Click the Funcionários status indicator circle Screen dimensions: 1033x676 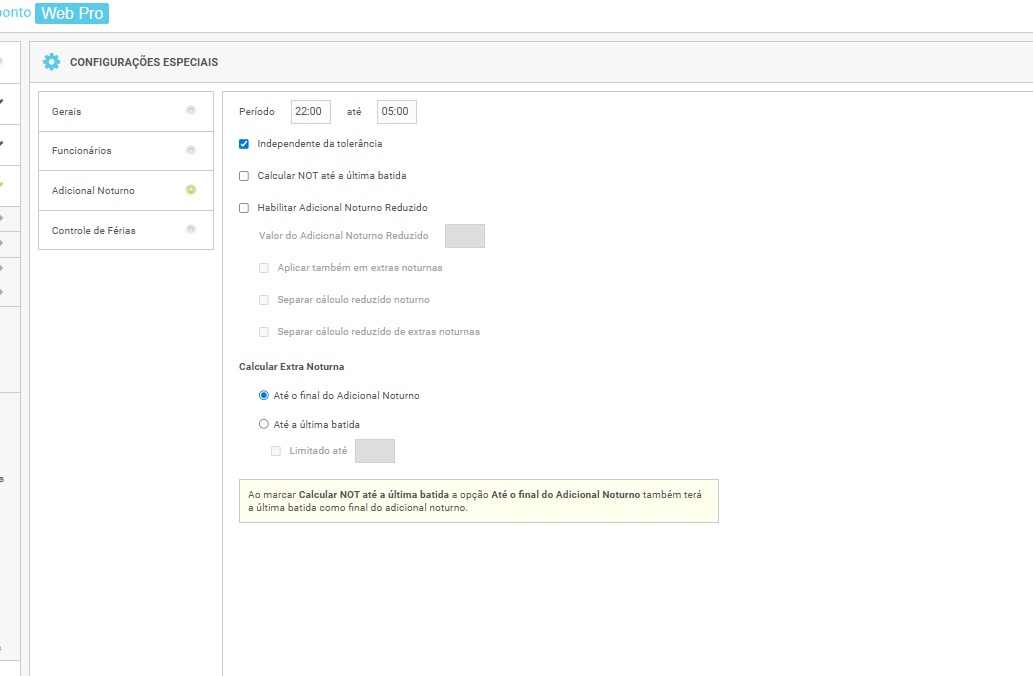click(191, 150)
